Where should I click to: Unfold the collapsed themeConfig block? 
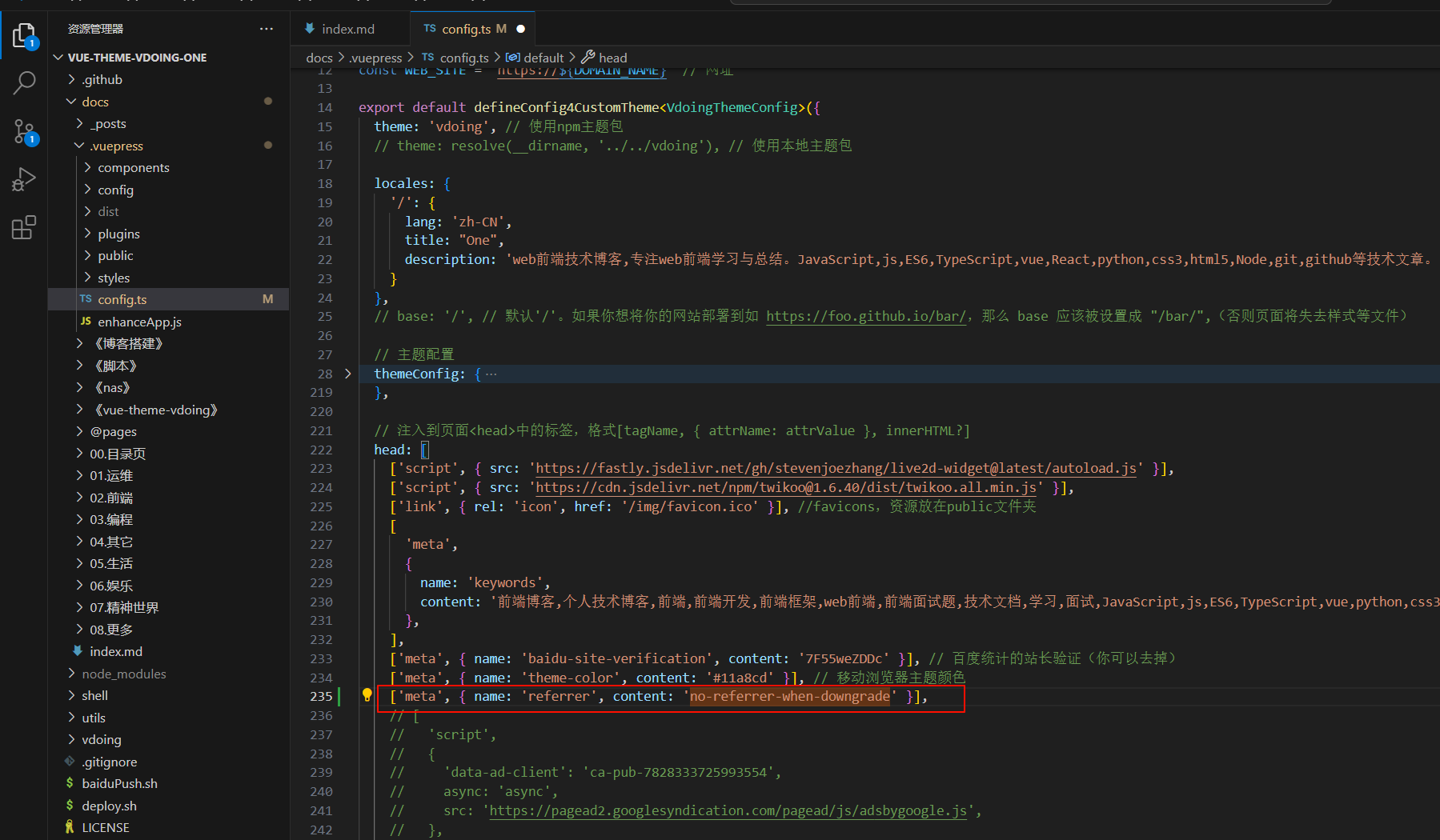tap(347, 374)
